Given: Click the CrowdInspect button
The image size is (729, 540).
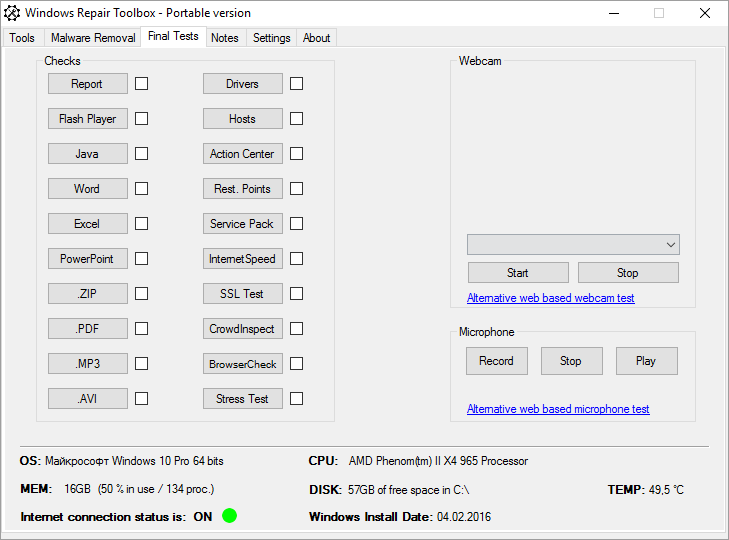Looking at the screenshot, I should point(242,329).
